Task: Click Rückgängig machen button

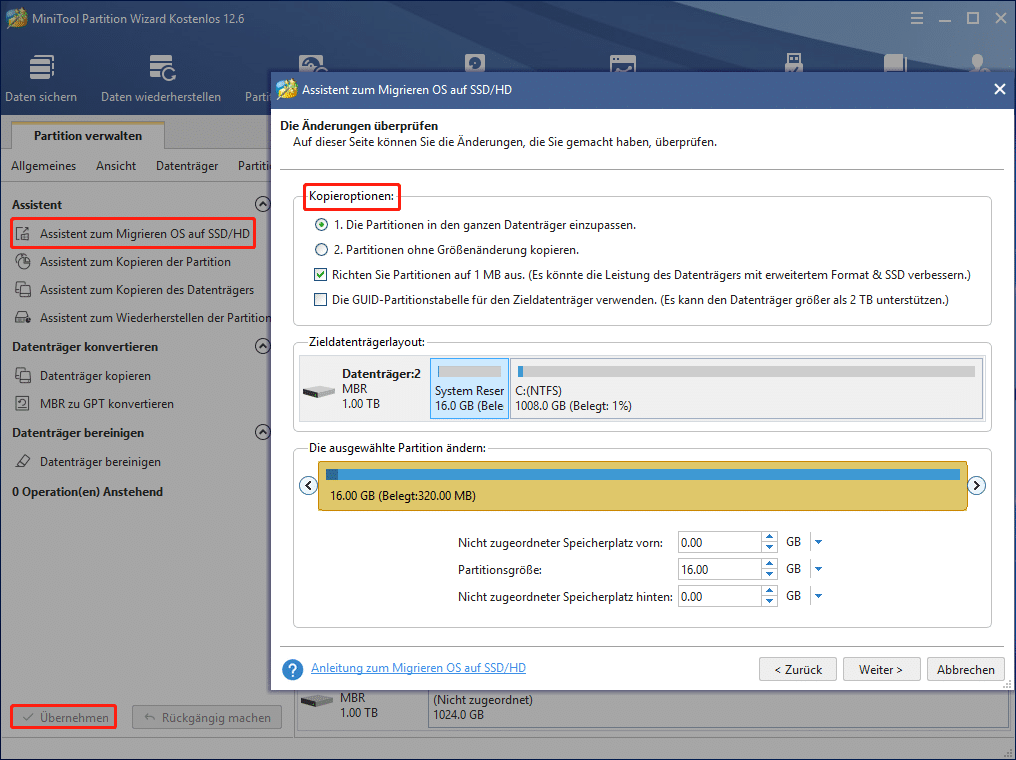Action: coord(207,717)
